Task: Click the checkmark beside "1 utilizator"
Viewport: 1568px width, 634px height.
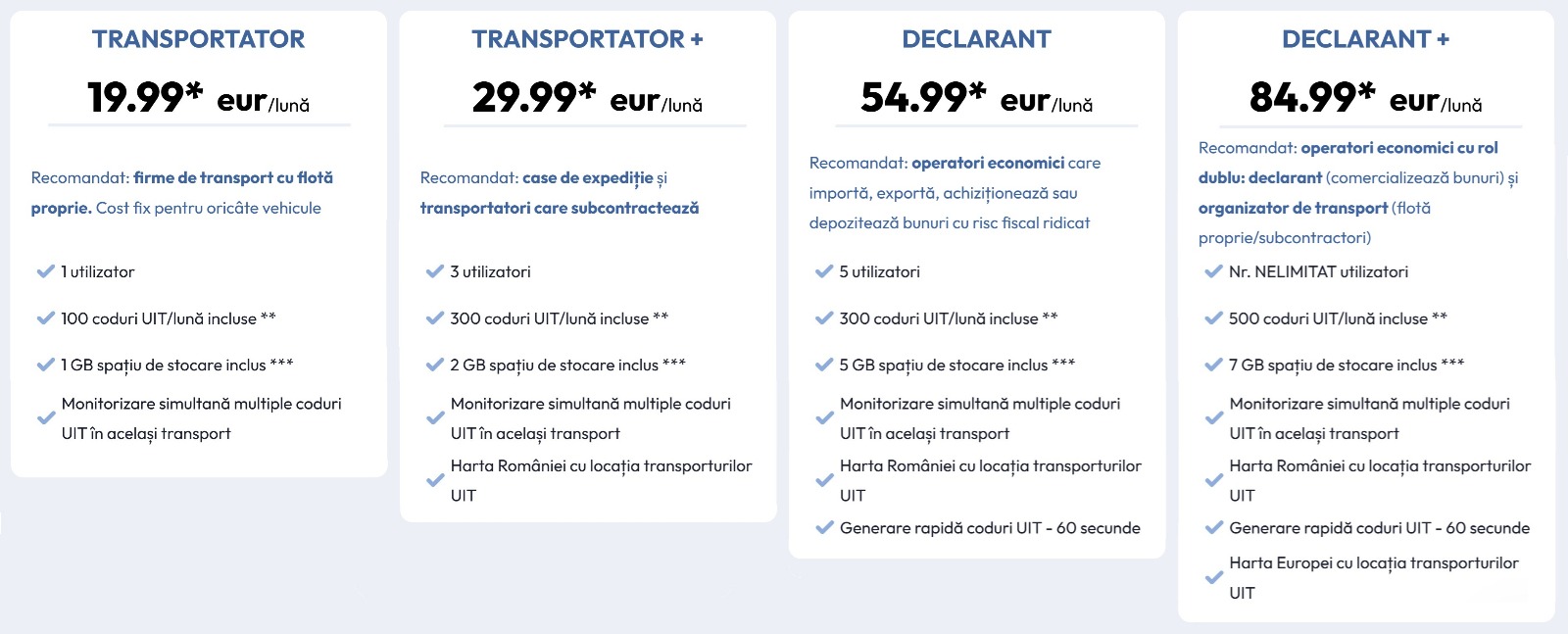Action: tap(45, 271)
